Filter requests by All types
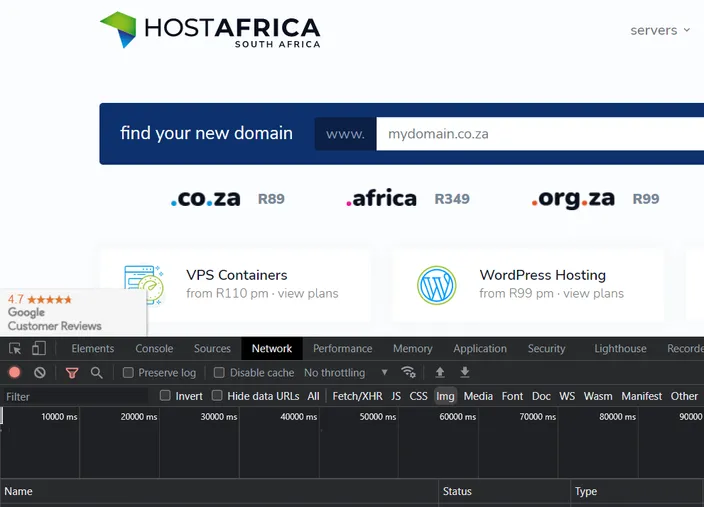This screenshot has width=704, height=507. [x=313, y=396]
